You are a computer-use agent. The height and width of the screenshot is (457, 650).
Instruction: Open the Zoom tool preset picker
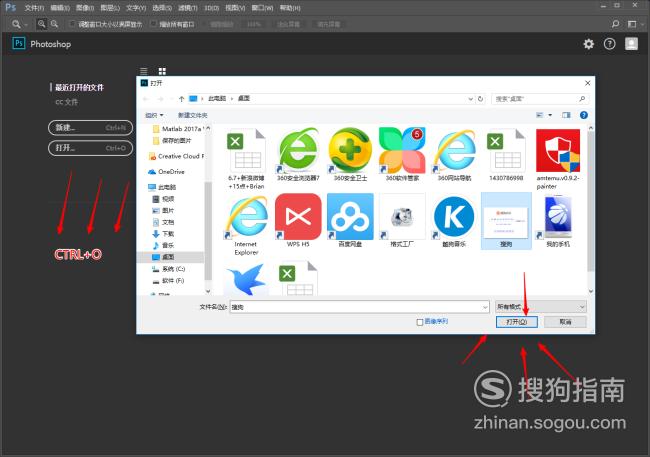[x=19, y=24]
